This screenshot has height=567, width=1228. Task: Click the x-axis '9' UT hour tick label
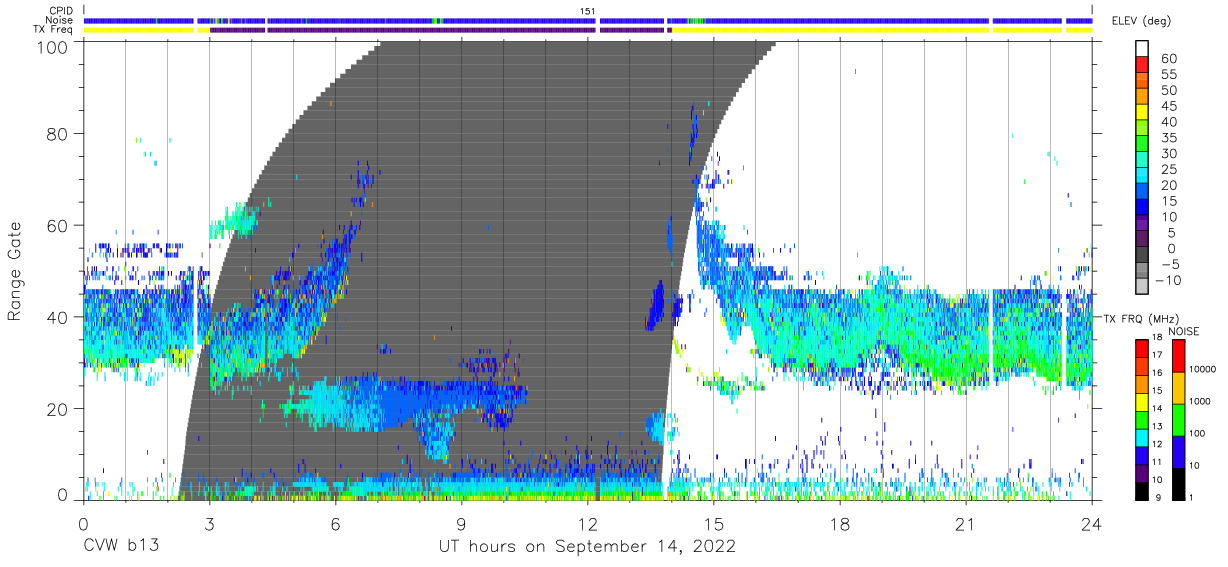(x=461, y=523)
